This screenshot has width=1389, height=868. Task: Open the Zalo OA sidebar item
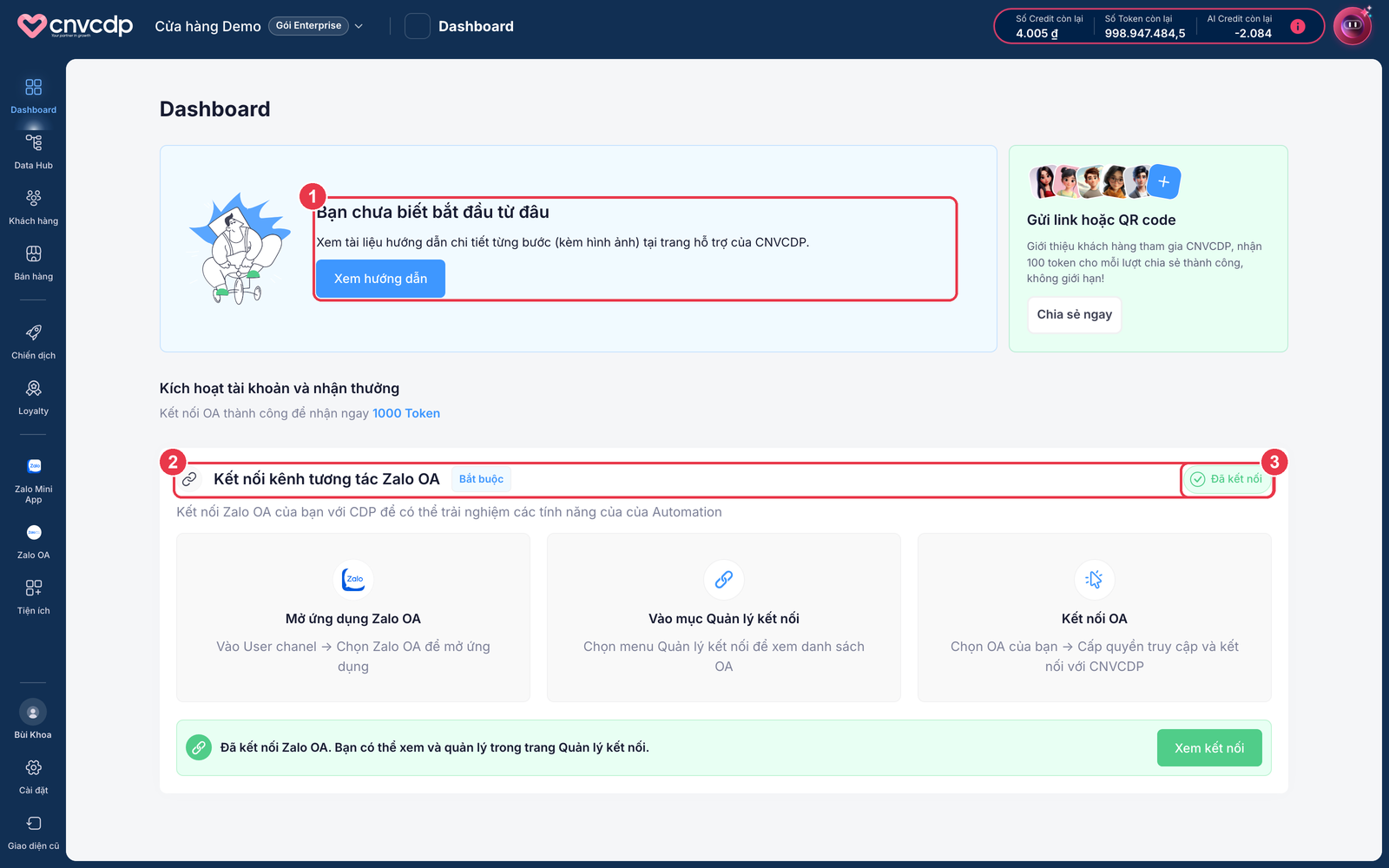pyautogui.click(x=33, y=541)
